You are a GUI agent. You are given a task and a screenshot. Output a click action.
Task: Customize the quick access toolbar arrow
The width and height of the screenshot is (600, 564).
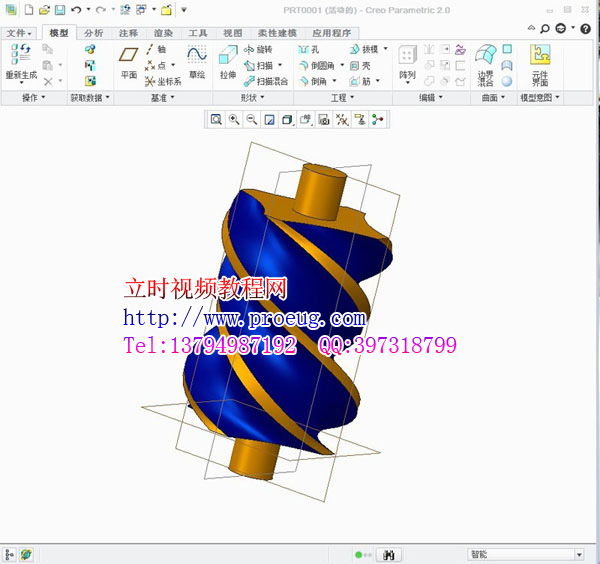[184, 10]
